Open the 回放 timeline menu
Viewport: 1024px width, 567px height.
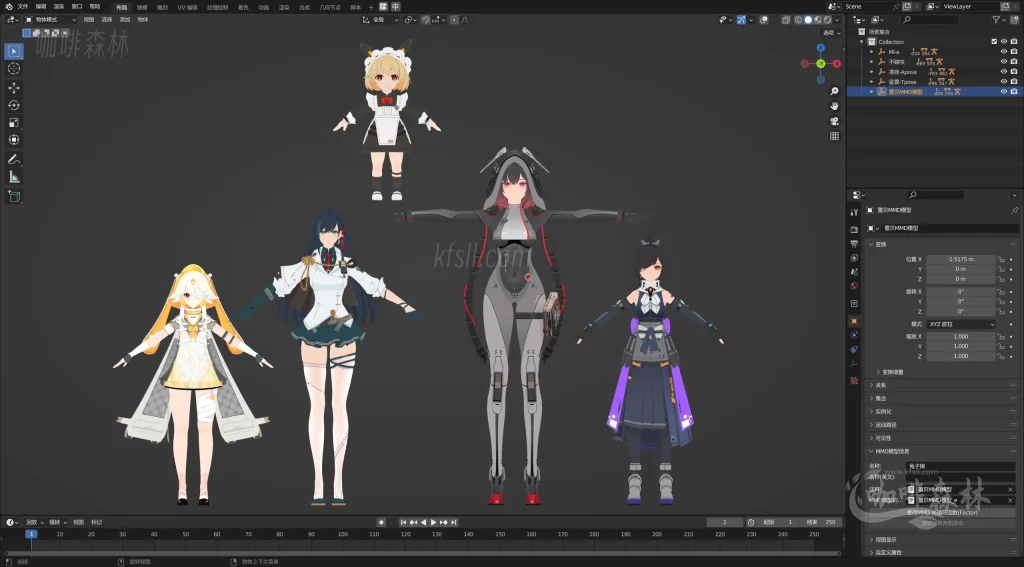[35, 522]
